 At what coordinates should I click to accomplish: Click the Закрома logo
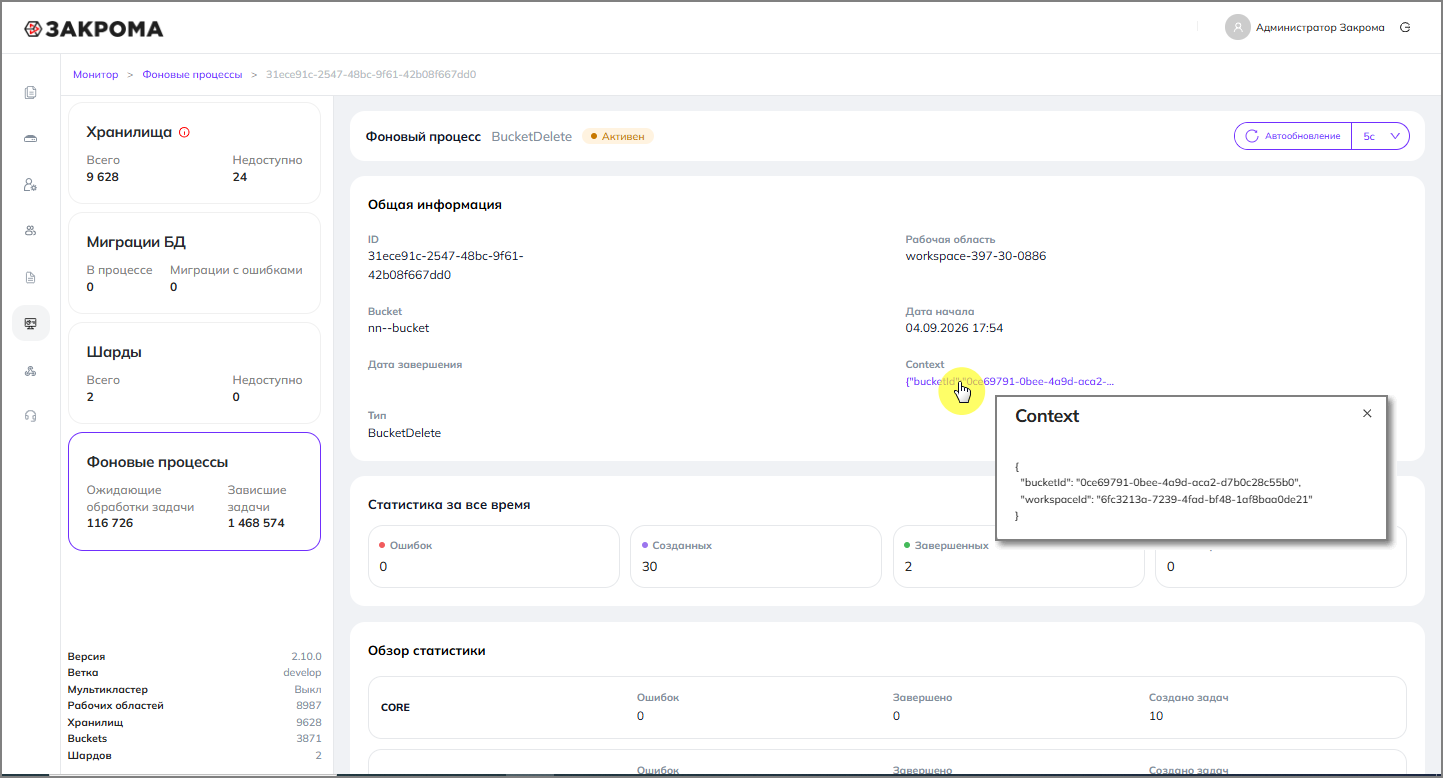tap(93, 29)
